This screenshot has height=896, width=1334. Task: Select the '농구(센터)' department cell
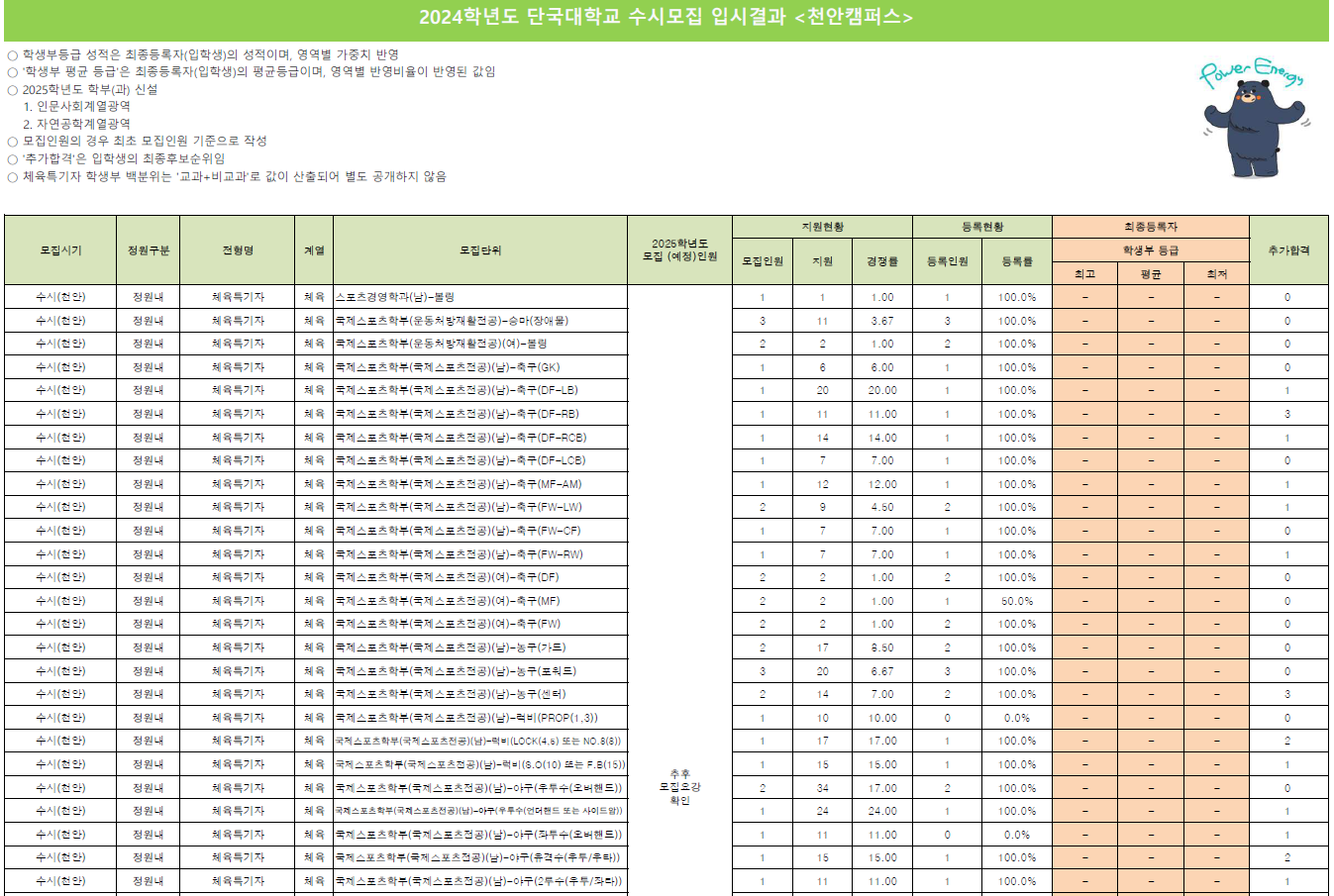480,694
